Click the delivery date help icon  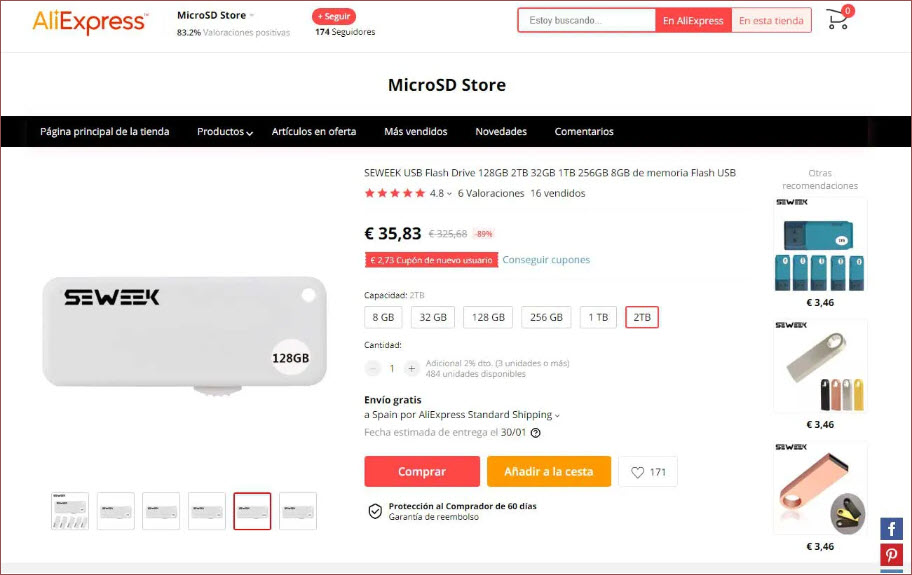point(535,433)
